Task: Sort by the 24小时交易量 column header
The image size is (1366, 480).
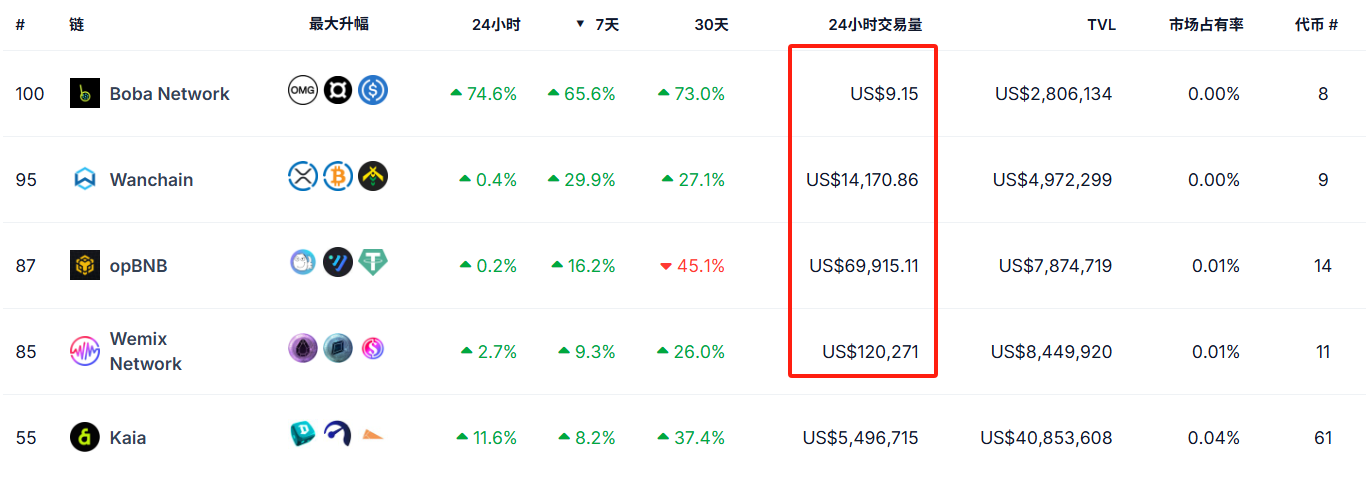Action: [875, 24]
